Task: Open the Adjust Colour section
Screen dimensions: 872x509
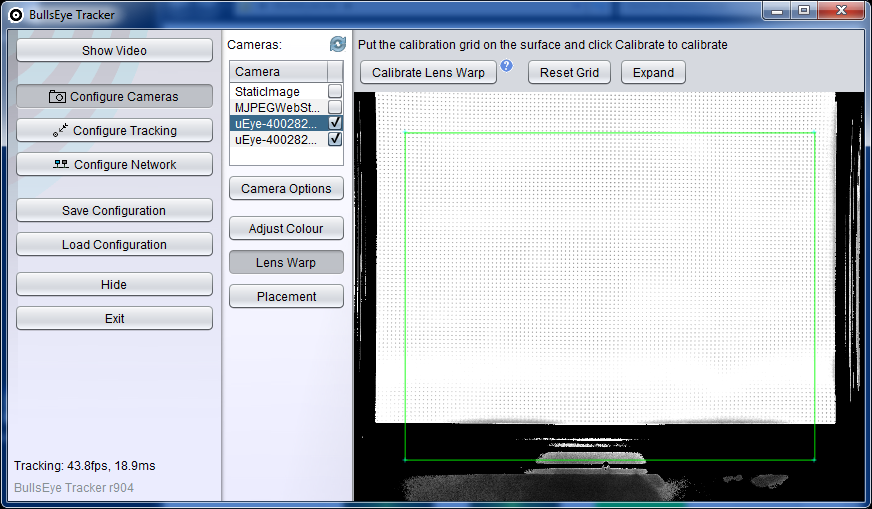Action: [x=286, y=229]
